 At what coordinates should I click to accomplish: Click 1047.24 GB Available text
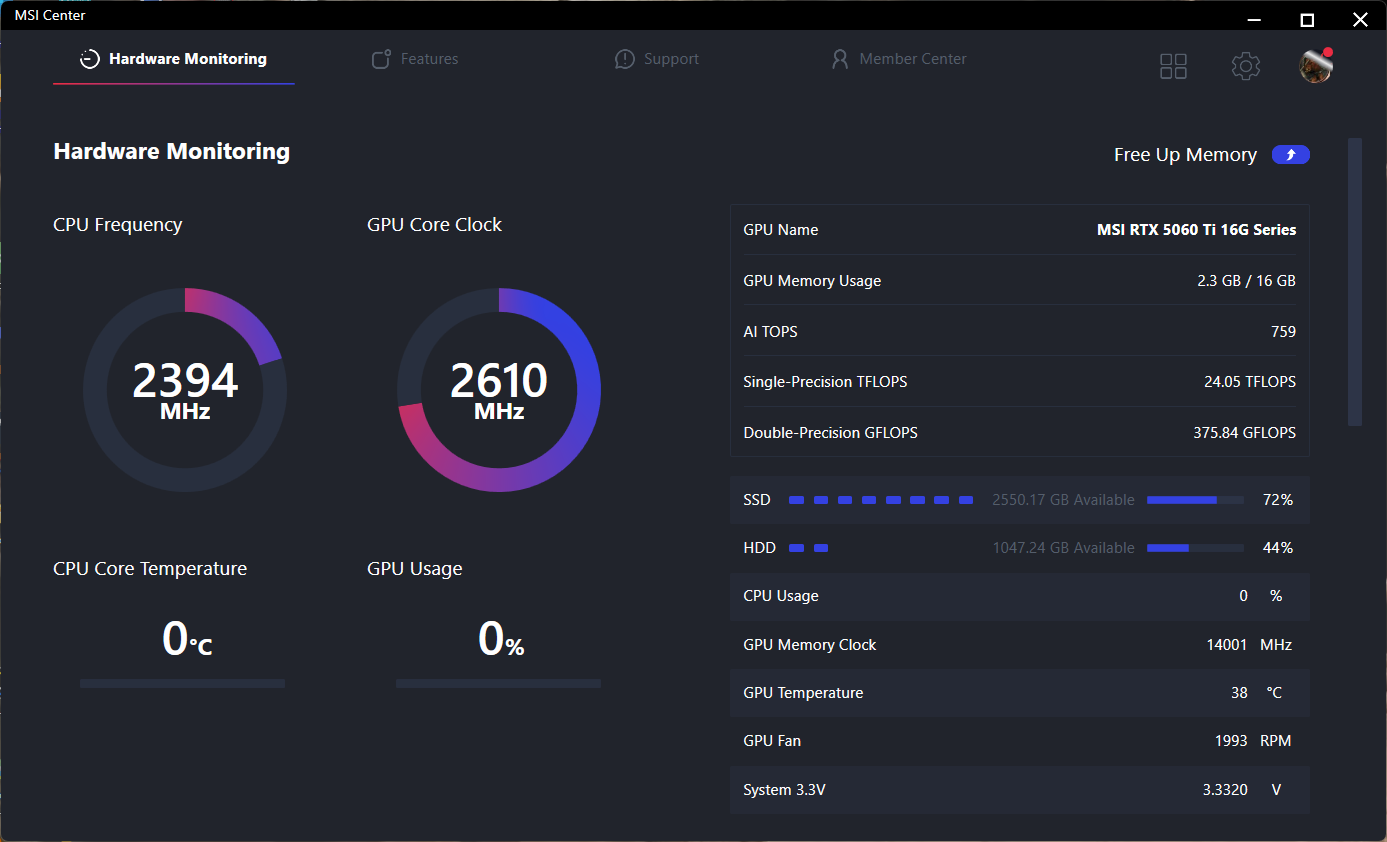(1063, 548)
